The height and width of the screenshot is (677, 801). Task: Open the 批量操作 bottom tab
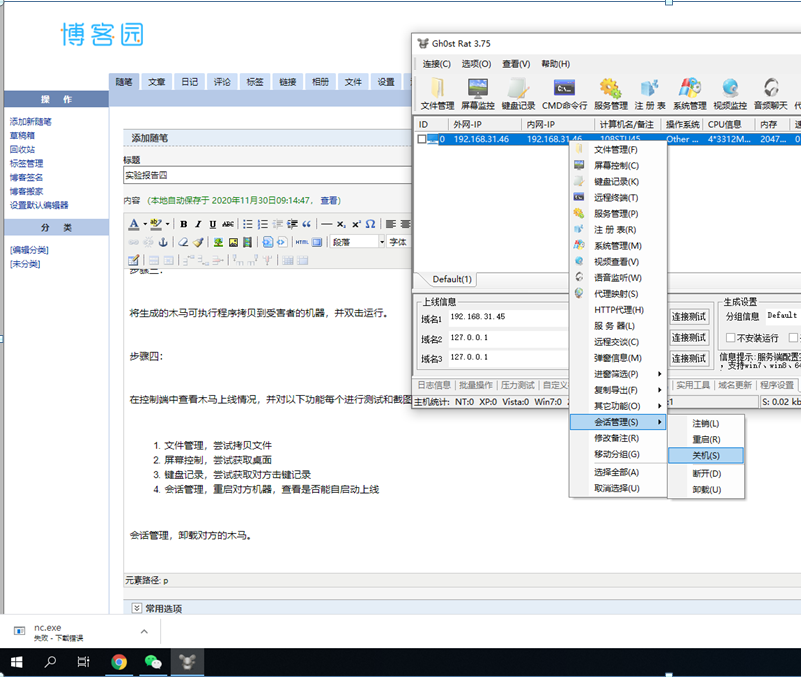click(476, 385)
